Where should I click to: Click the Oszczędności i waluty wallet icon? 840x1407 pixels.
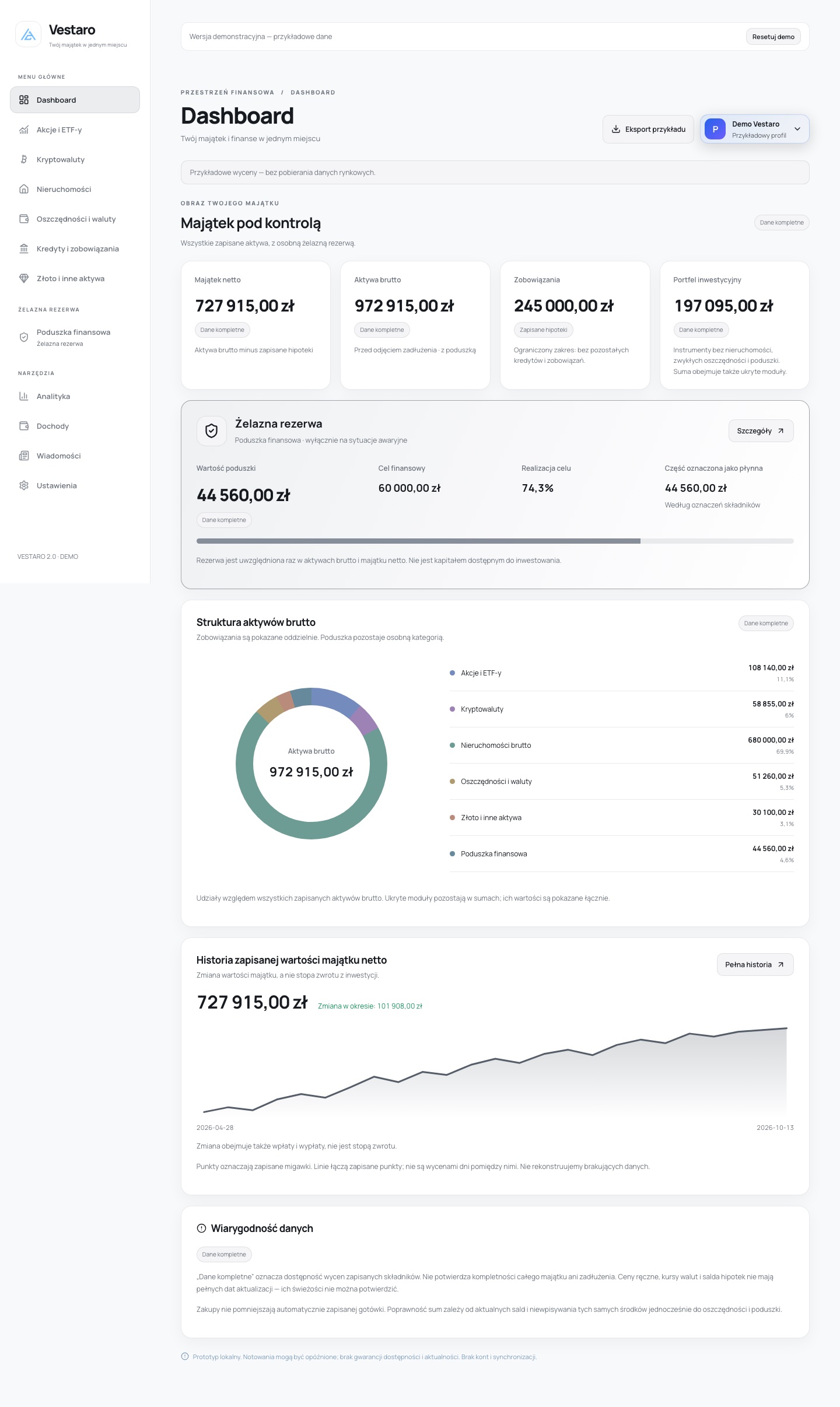point(24,219)
